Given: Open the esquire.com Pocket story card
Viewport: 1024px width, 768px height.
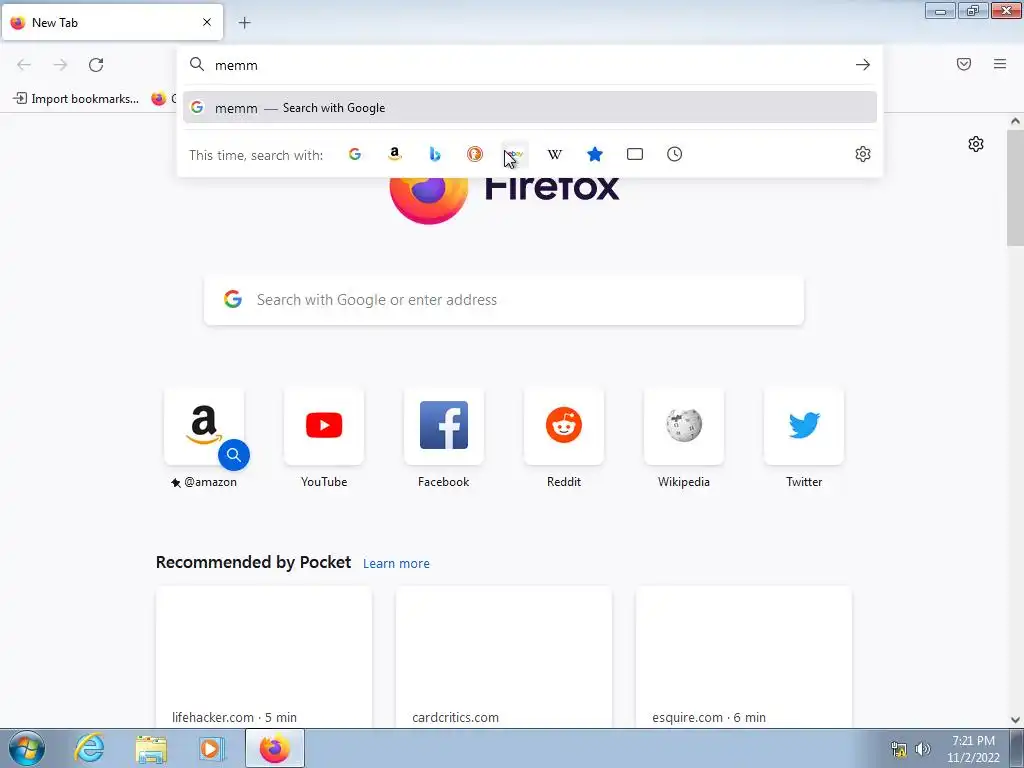Looking at the screenshot, I should click(743, 657).
